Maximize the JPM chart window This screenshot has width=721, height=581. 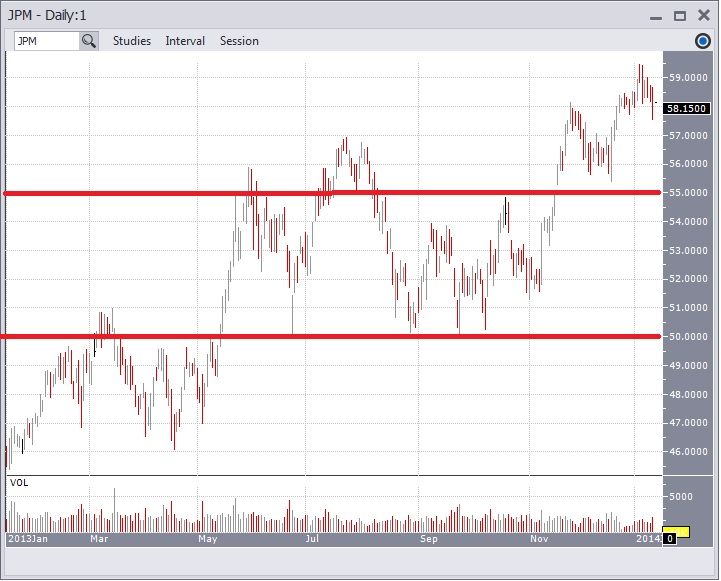pos(680,16)
